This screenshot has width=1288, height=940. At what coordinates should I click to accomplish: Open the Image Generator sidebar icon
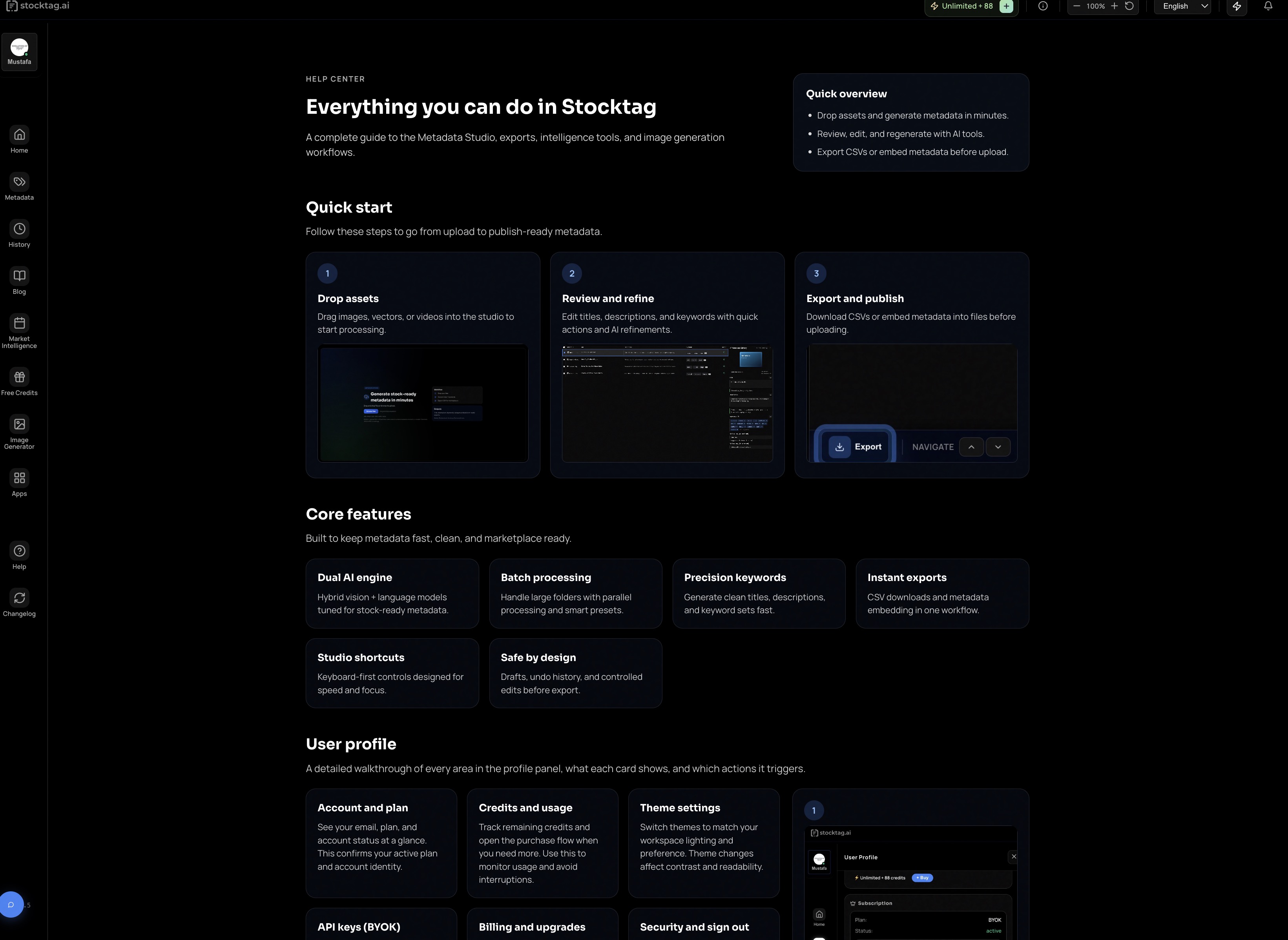[x=19, y=424]
